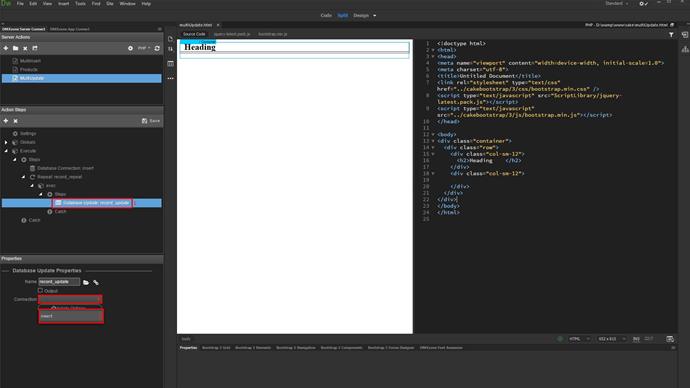Open the HTML language mode dropdown in status bar
The width and height of the screenshot is (690, 388).
(x=579, y=339)
